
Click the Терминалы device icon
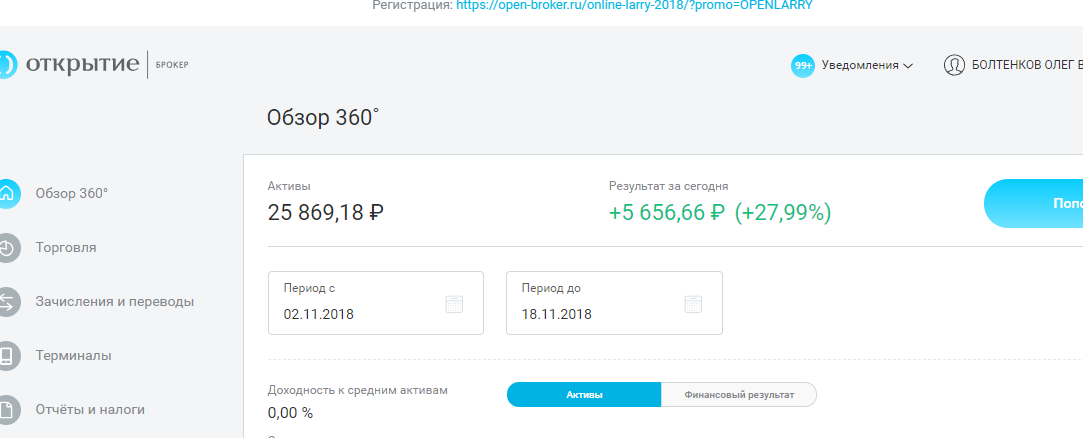(8, 355)
